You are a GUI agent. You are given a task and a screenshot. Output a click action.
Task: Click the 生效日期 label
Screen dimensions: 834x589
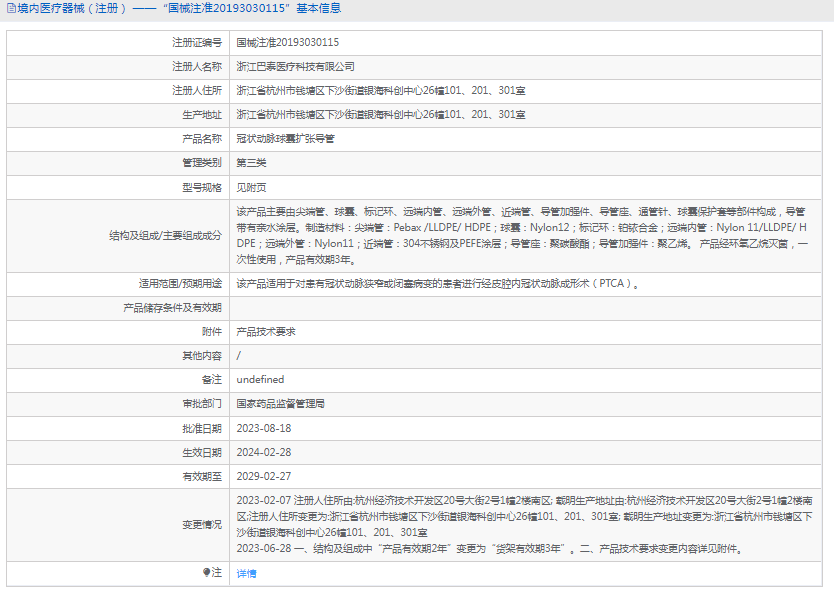(202, 452)
